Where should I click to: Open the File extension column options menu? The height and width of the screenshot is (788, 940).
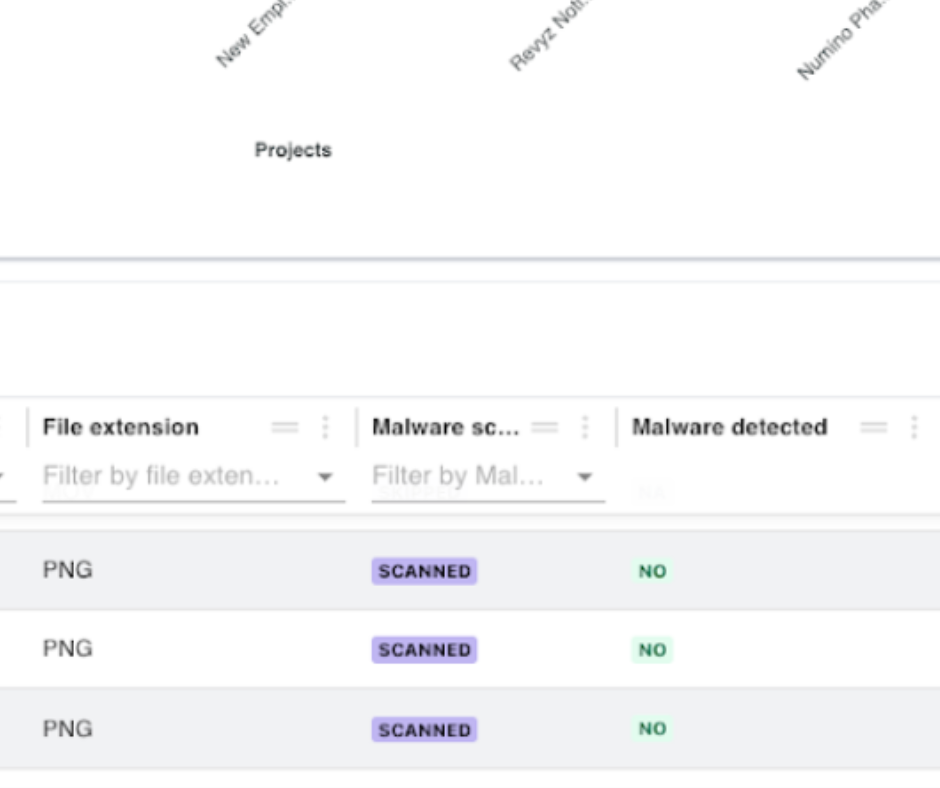[x=325, y=428]
